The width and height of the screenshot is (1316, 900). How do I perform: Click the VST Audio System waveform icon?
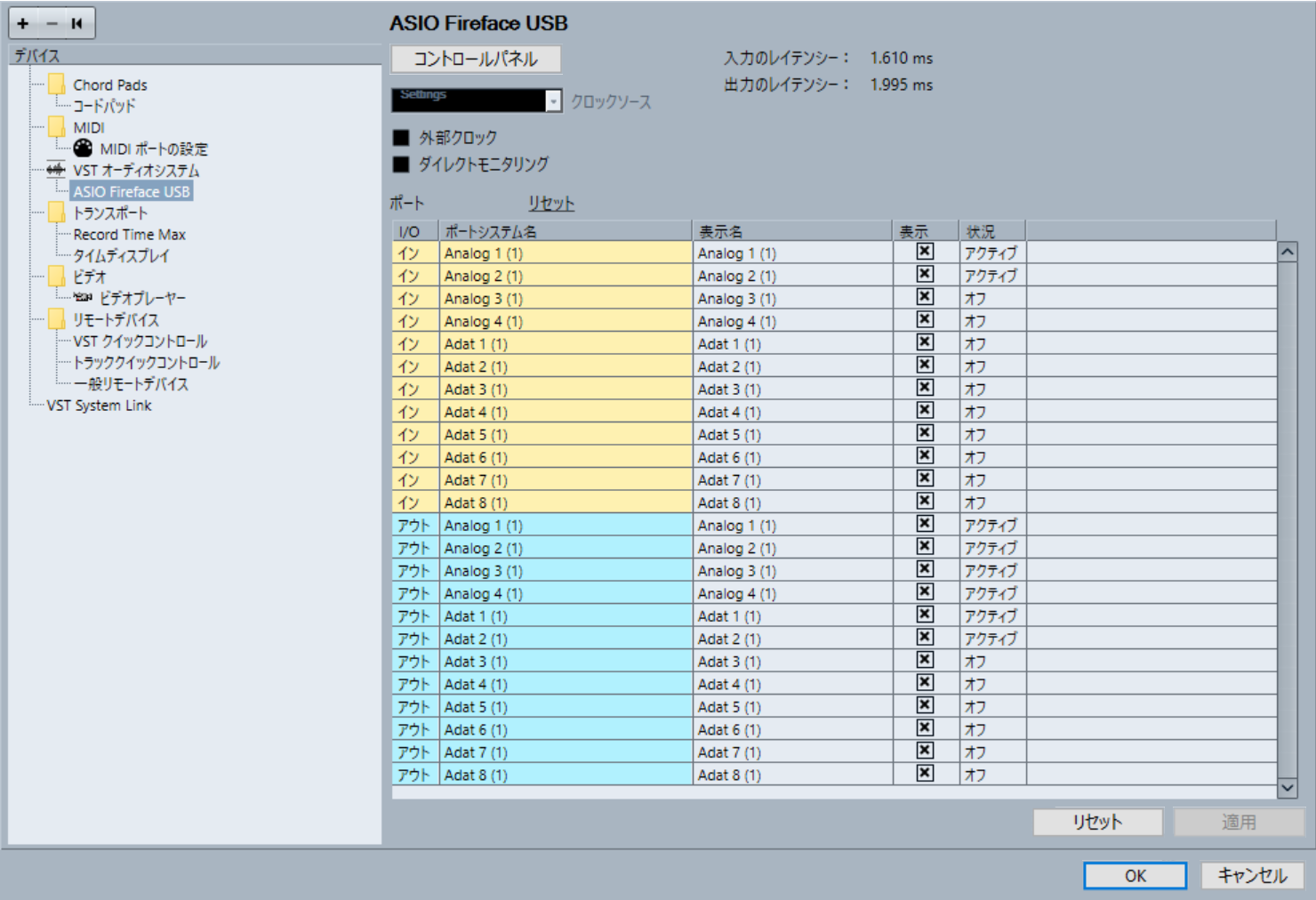pyautogui.click(x=56, y=170)
